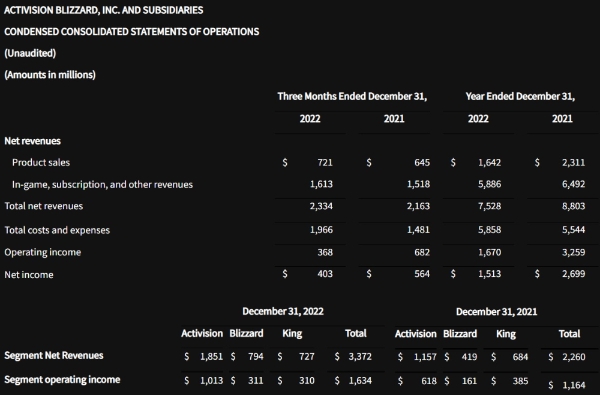Click Segment Net Revenues value 419
This screenshot has width=600, height=395.
click(469, 357)
